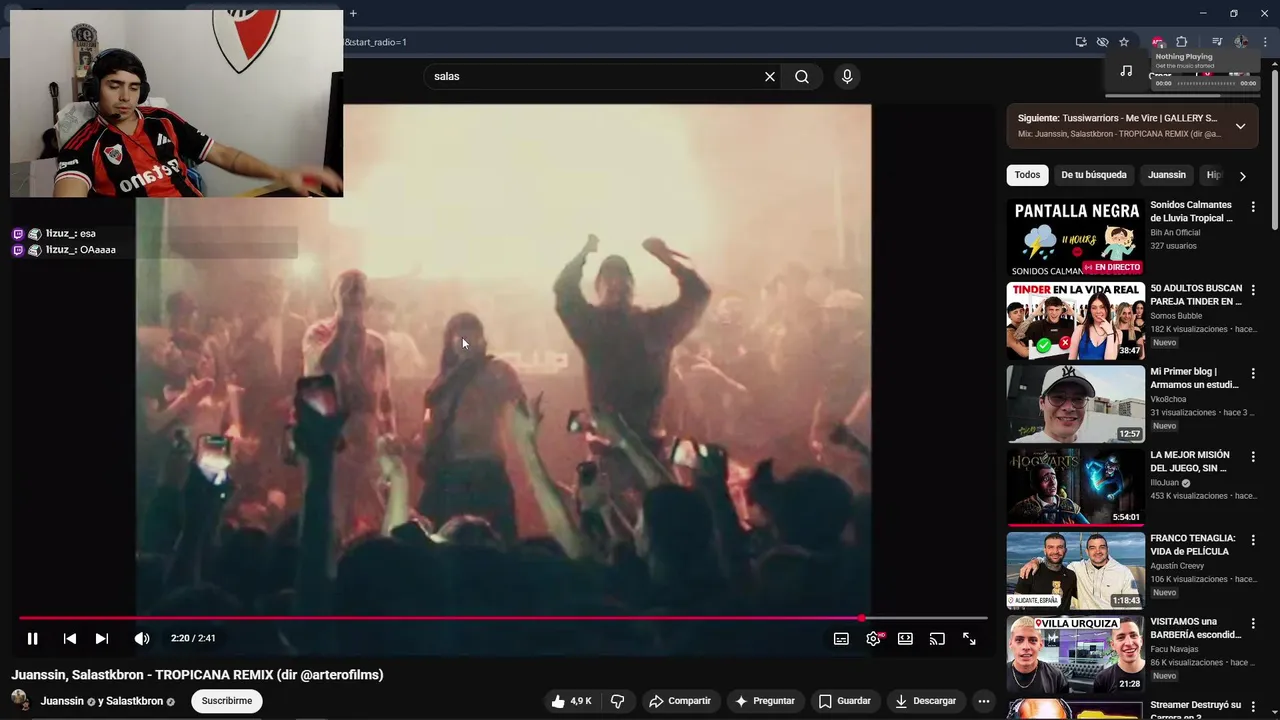Open options for LA MEJOR MISIÓN DEL JUEGO video

(x=1253, y=457)
